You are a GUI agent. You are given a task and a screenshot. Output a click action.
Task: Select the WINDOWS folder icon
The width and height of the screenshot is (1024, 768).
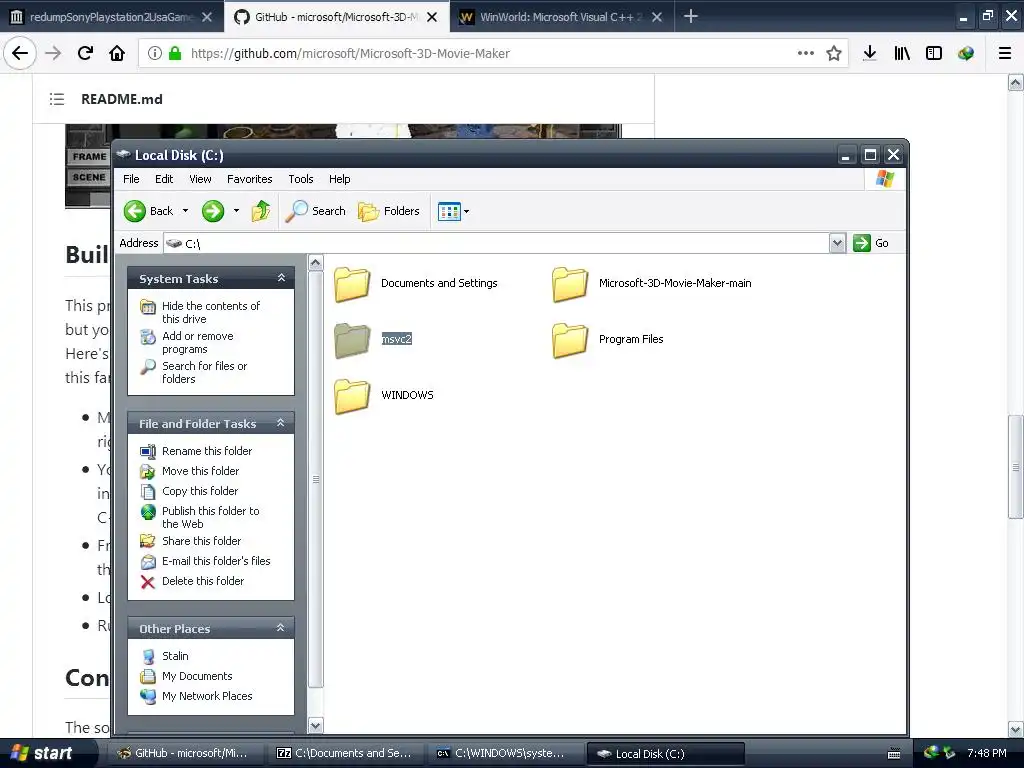coord(352,396)
